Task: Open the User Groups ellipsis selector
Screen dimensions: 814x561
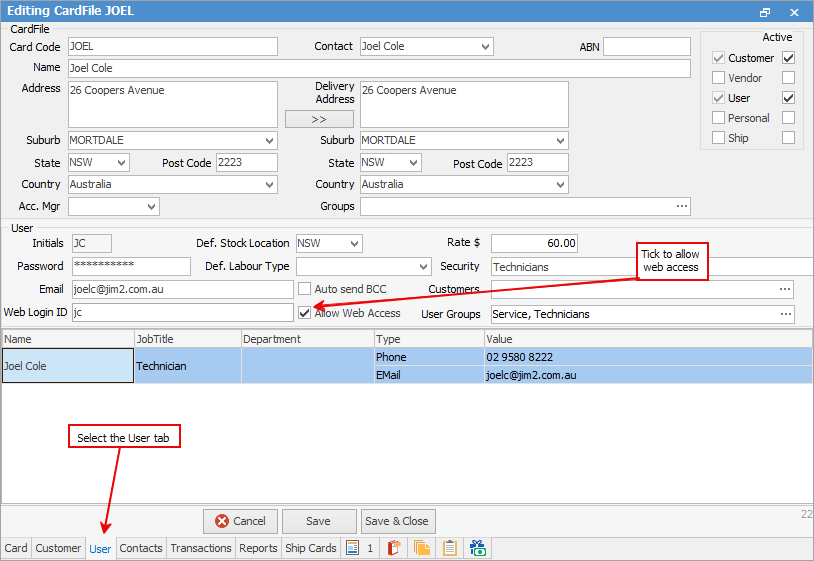Action: (x=786, y=314)
